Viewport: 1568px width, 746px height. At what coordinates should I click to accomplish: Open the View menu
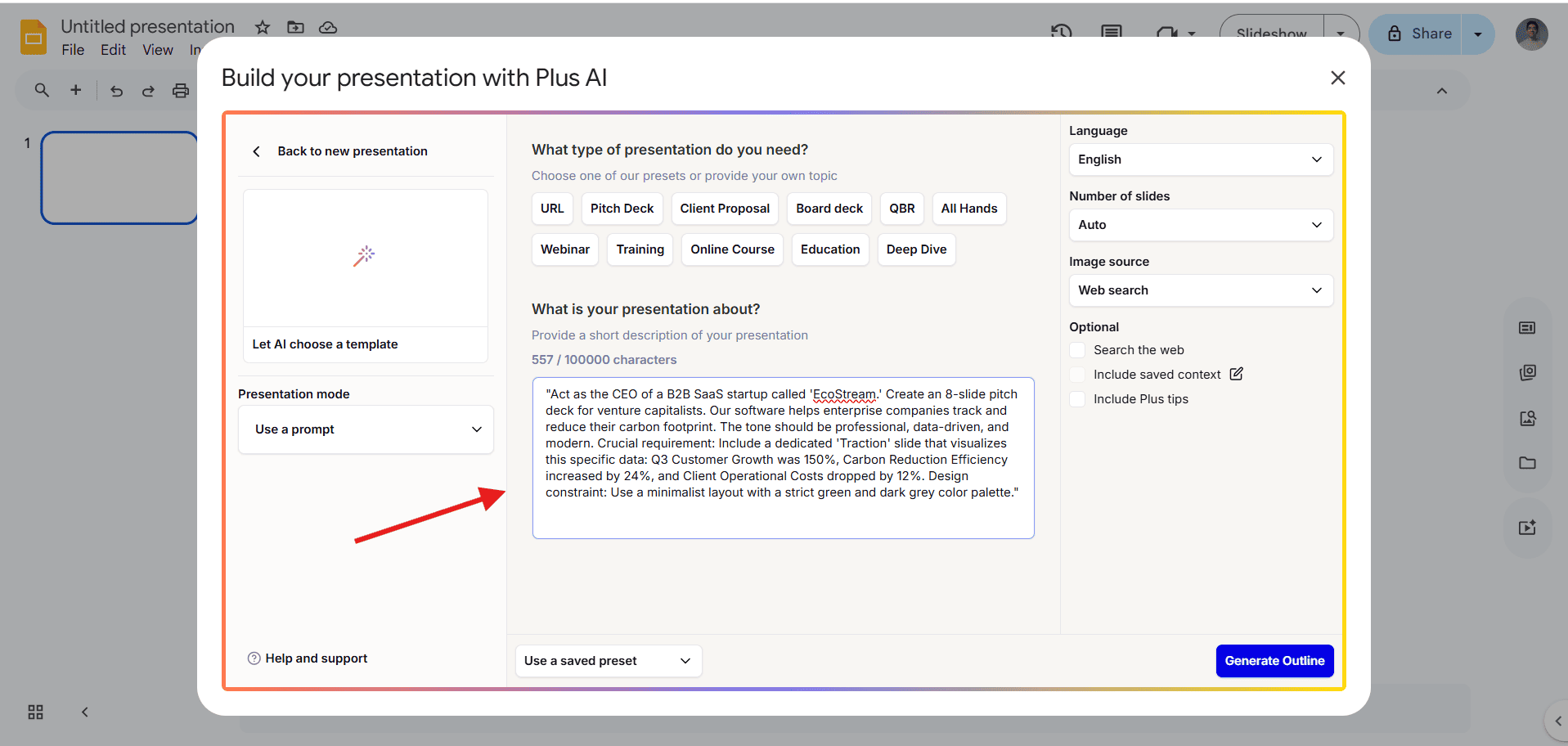(x=158, y=50)
